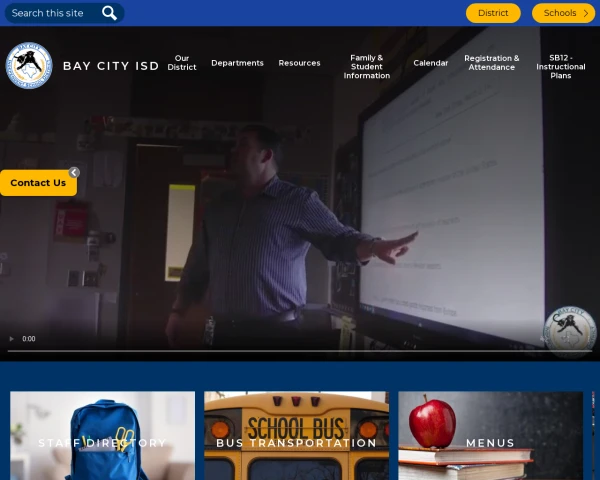Click the Schools button chevron arrow
This screenshot has width=600, height=480.
tap(586, 13)
